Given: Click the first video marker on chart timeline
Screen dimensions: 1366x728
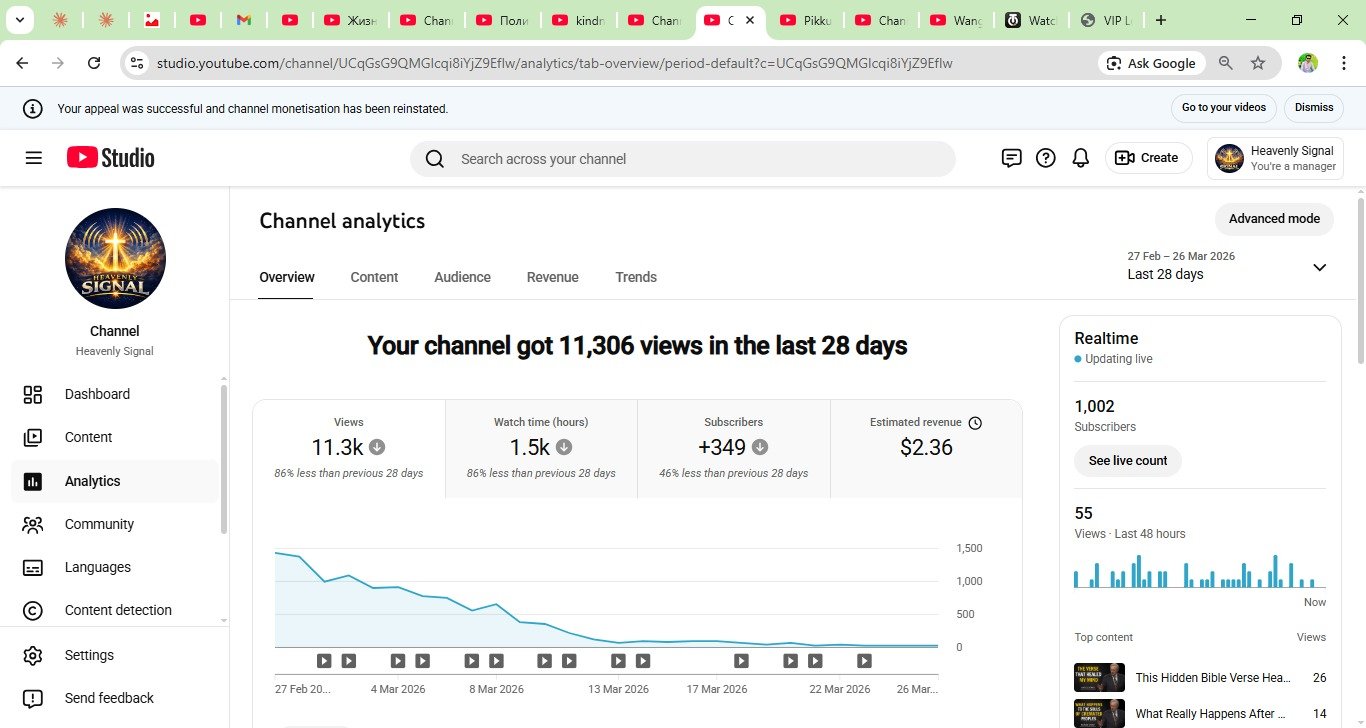Looking at the screenshot, I should pyautogui.click(x=324, y=661).
